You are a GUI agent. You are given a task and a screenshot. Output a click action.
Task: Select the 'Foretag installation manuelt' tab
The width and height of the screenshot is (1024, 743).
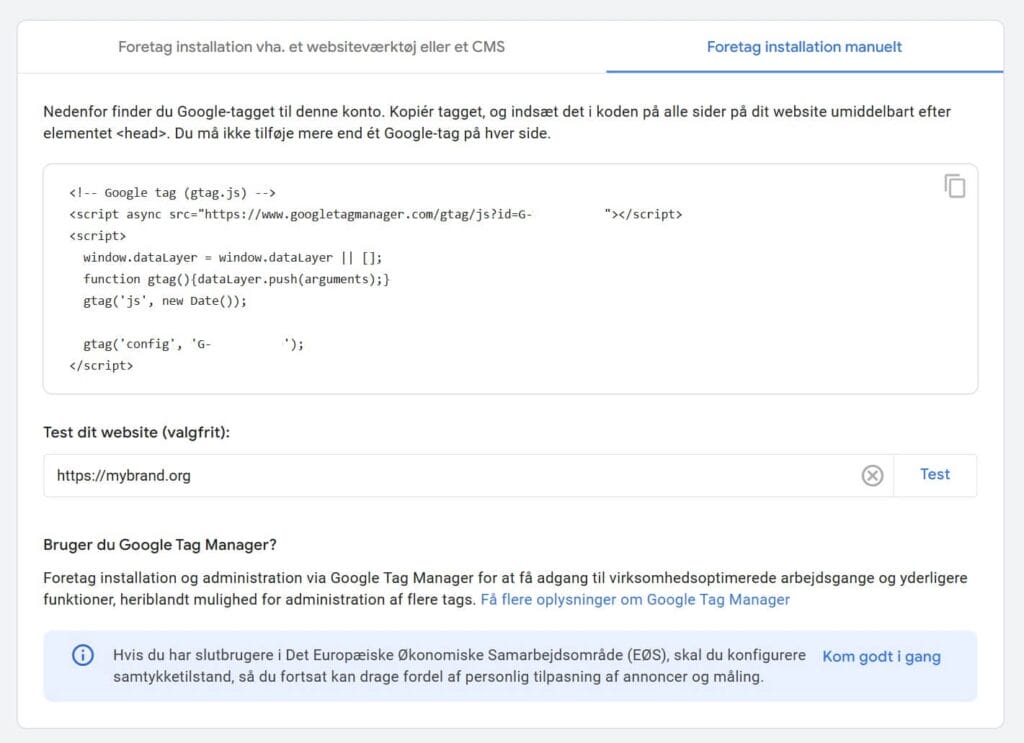click(804, 47)
